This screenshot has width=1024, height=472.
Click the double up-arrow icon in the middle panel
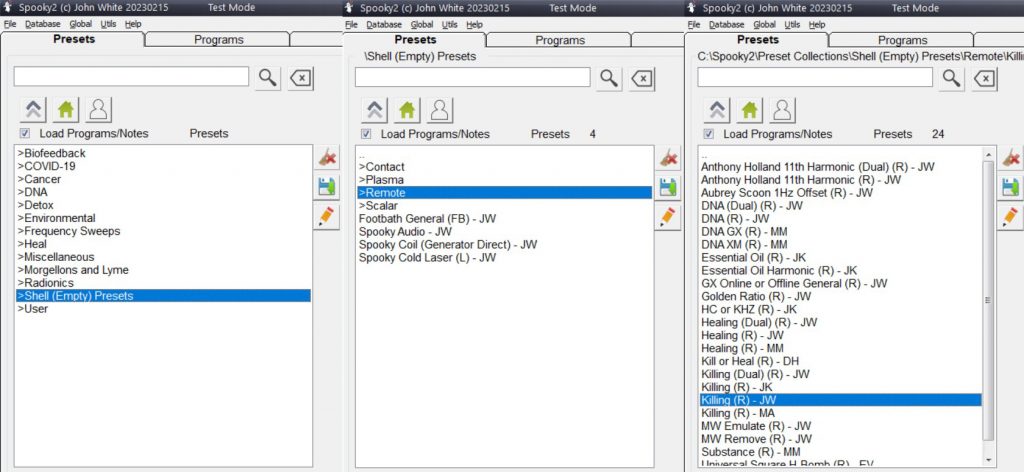[x=374, y=109]
